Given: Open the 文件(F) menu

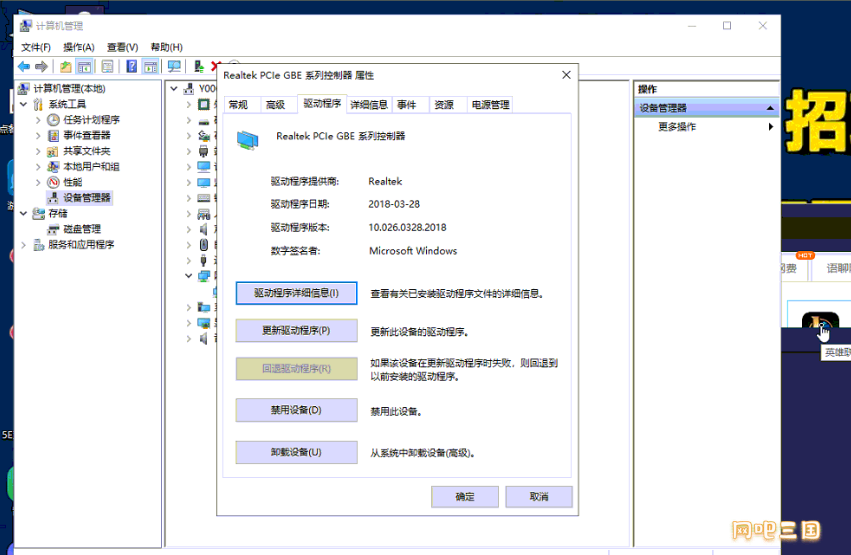Looking at the screenshot, I should pos(36,47).
